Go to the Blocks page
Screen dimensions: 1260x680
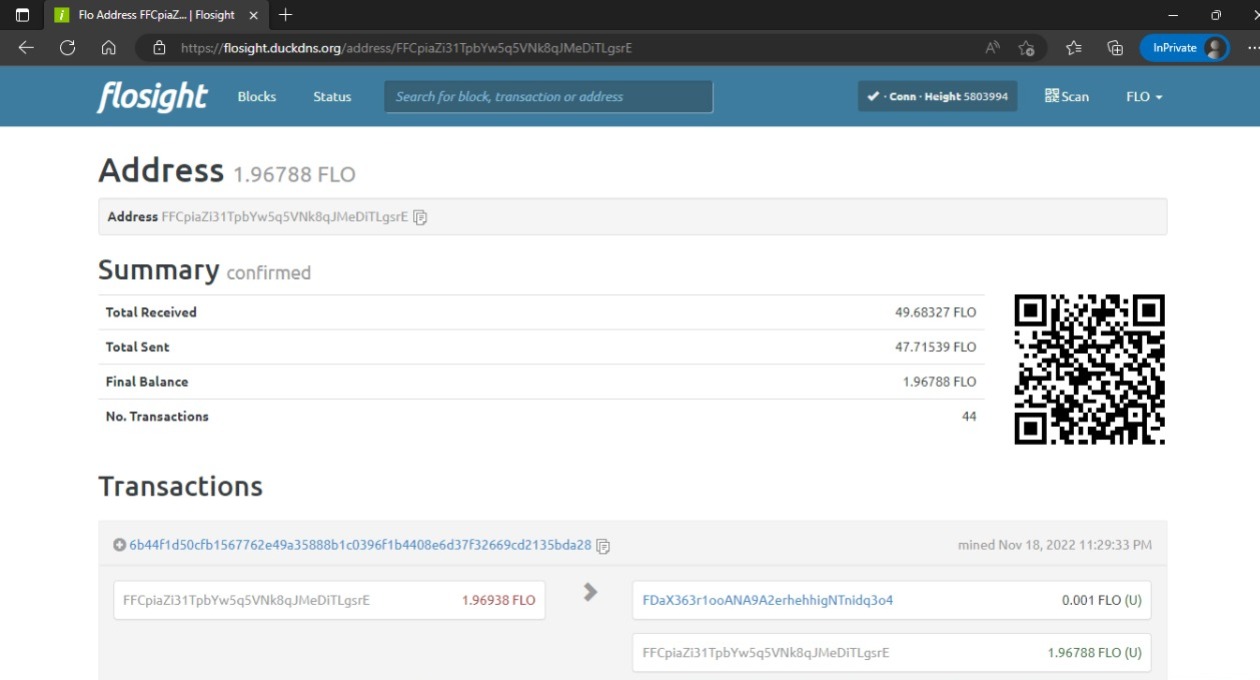(x=257, y=96)
